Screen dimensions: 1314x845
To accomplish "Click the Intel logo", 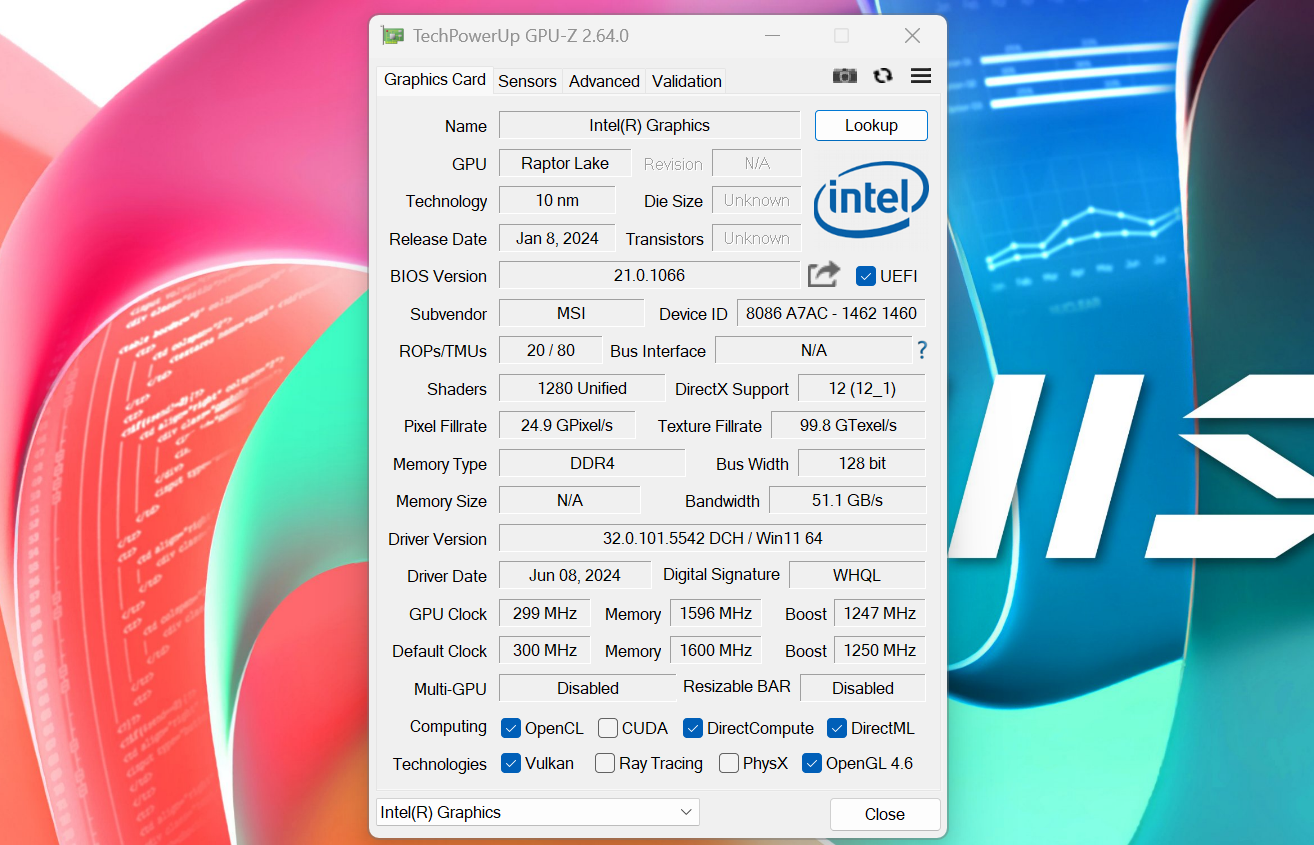I will (x=871, y=199).
